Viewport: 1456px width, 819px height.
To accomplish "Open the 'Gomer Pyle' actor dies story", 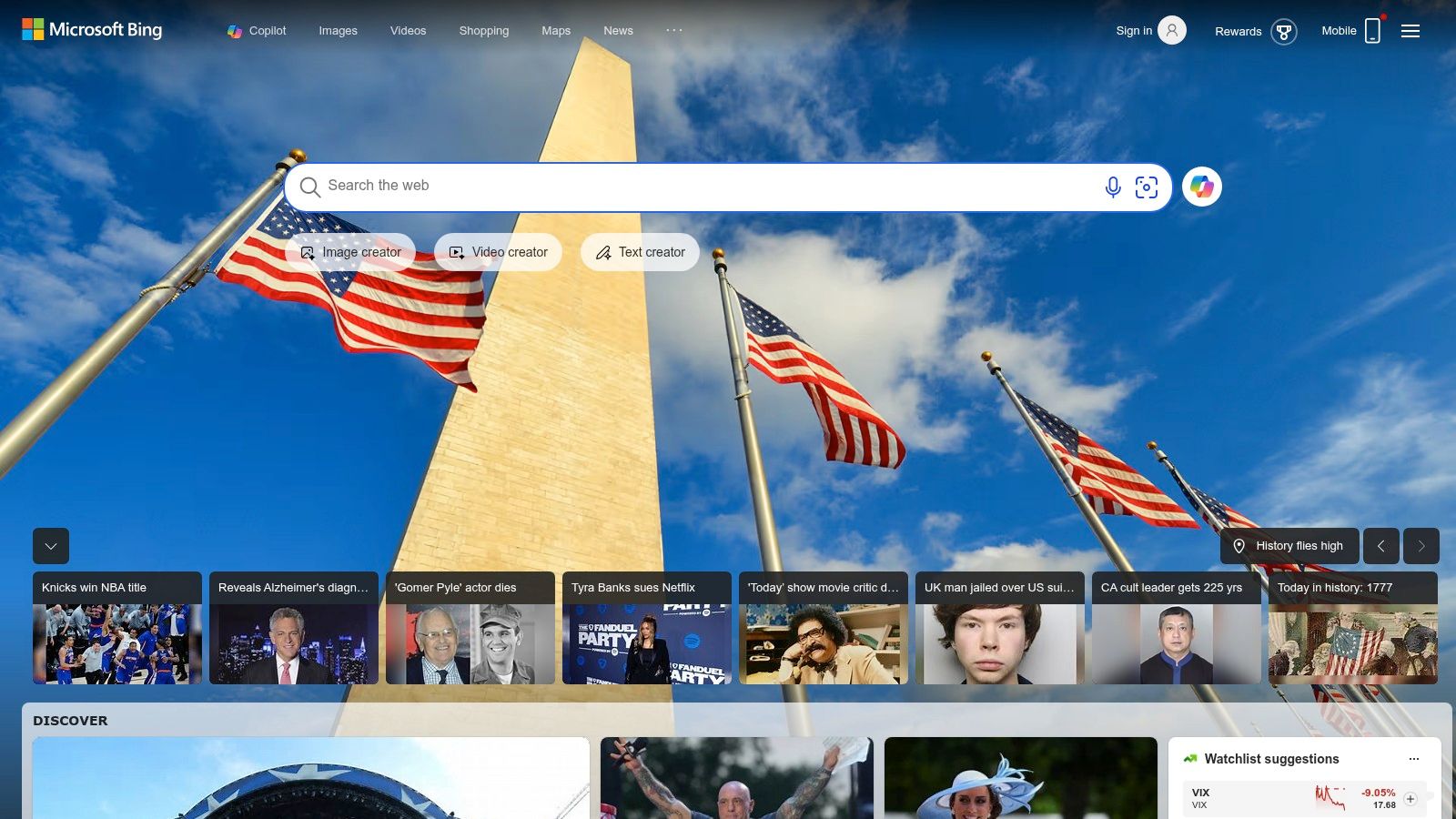I will pyautogui.click(x=470, y=628).
